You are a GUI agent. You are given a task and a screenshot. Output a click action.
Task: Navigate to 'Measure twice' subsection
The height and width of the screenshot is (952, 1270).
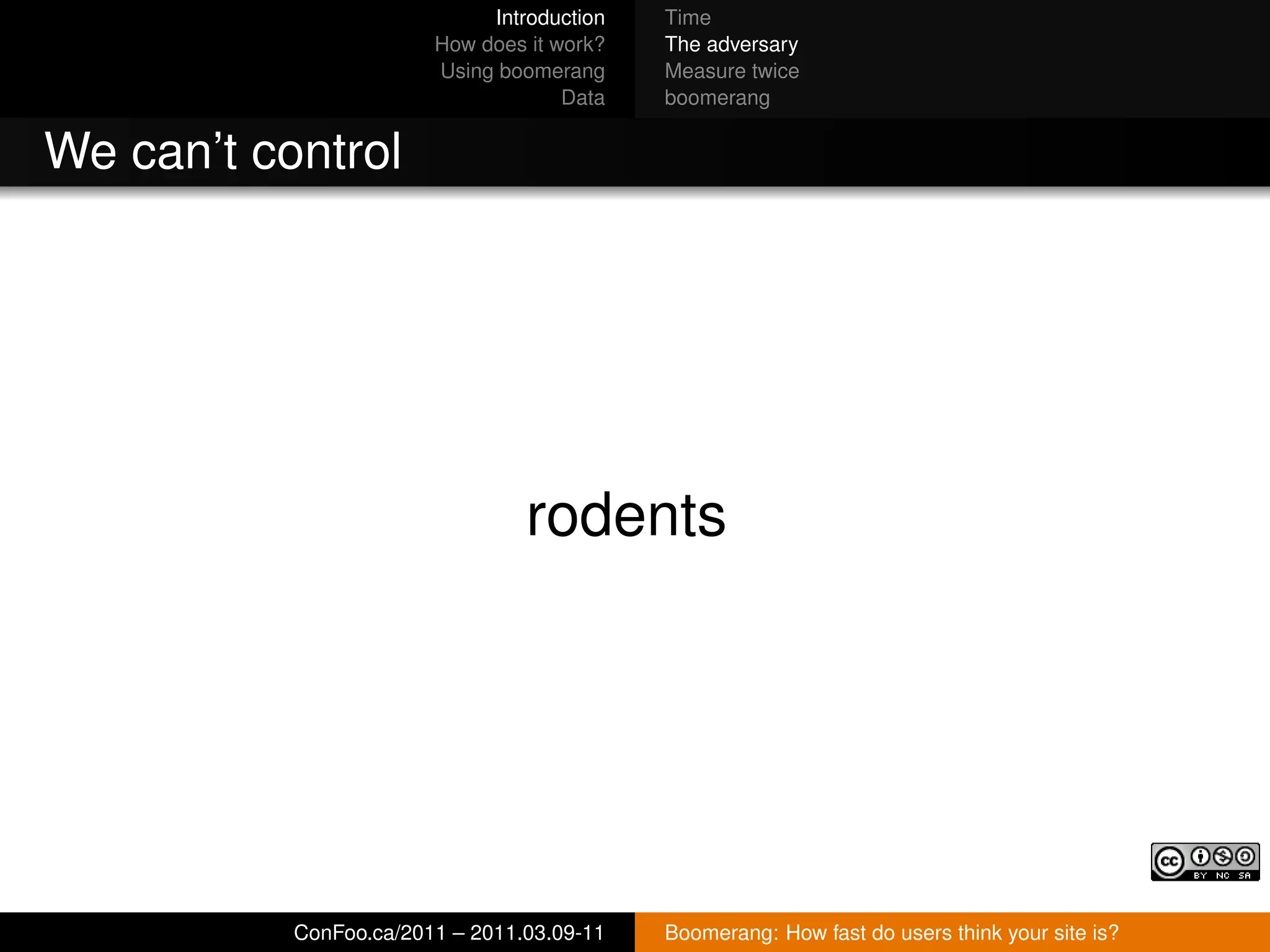pos(732,71)
